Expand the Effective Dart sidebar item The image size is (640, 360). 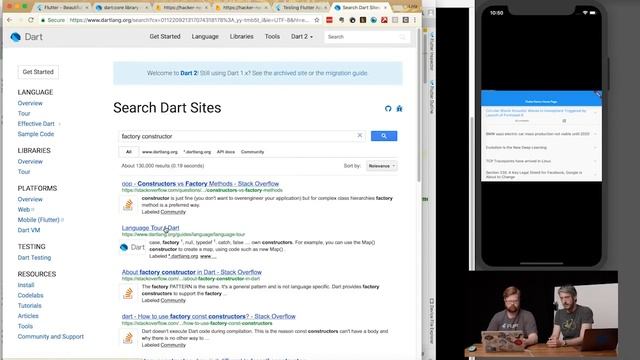click(60, 124)
